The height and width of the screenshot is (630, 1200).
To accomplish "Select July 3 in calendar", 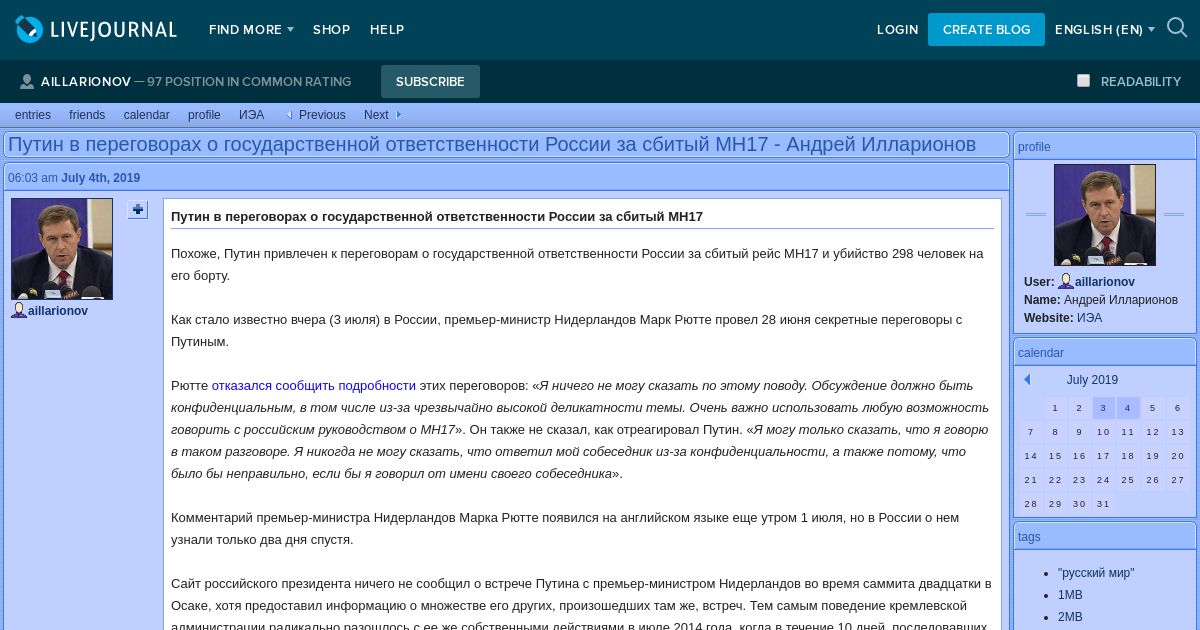I will pos(1103,407).
